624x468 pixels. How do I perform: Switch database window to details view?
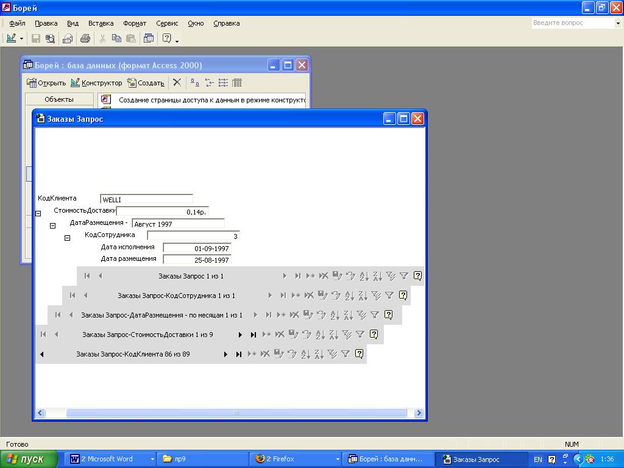click(237, 83)
